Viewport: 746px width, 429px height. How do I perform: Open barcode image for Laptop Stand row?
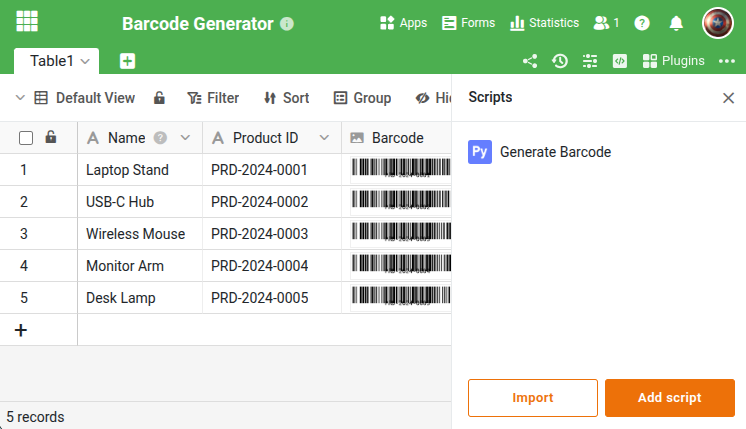[x=401, y=168]
